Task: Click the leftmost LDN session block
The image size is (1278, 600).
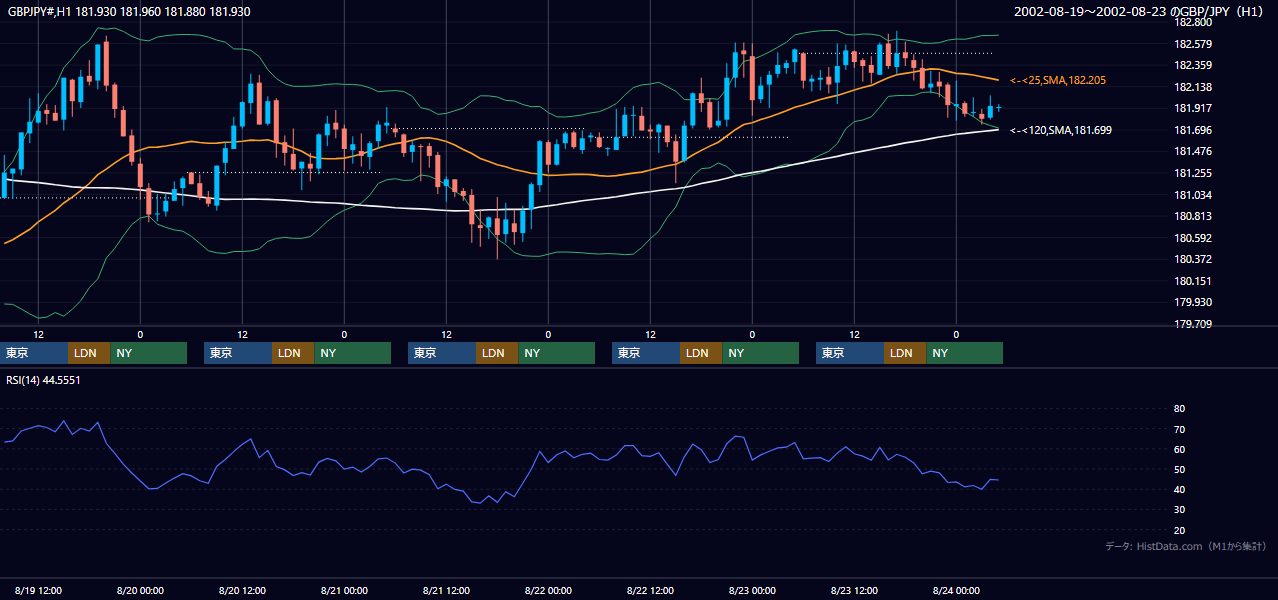Action: tap(89, 353)
